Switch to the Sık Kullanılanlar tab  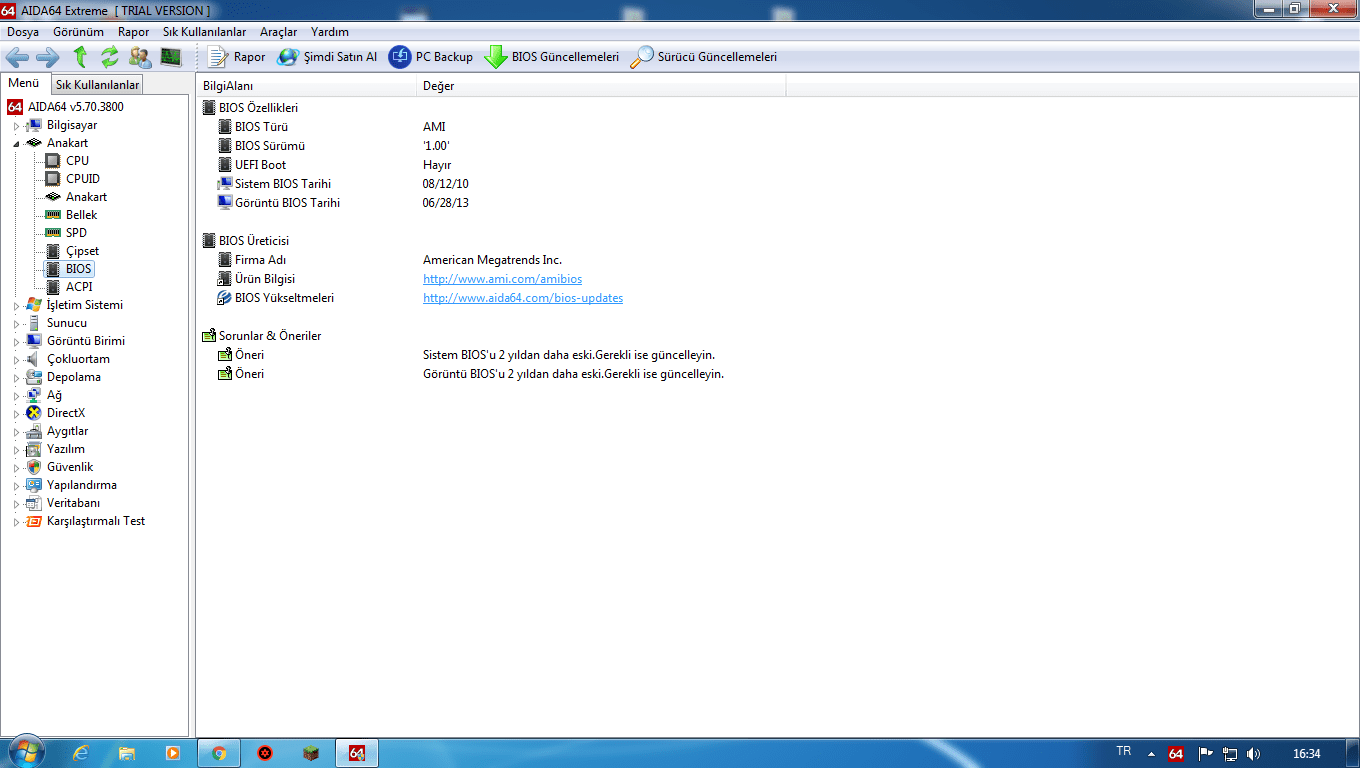coord(97,85)
